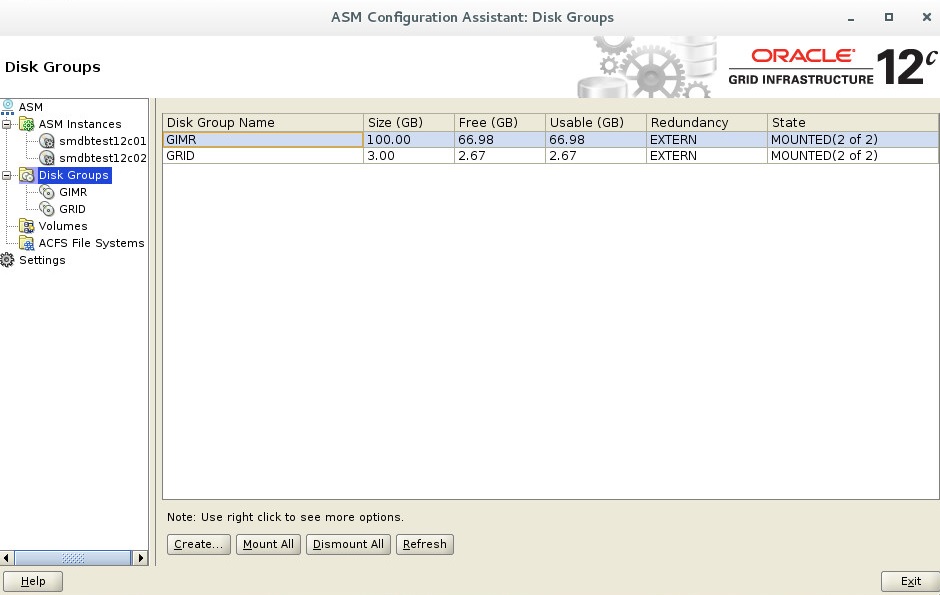
Task: Click the tree panel horizontal scrollbar thumb
Action: click(x=73, y=558)
